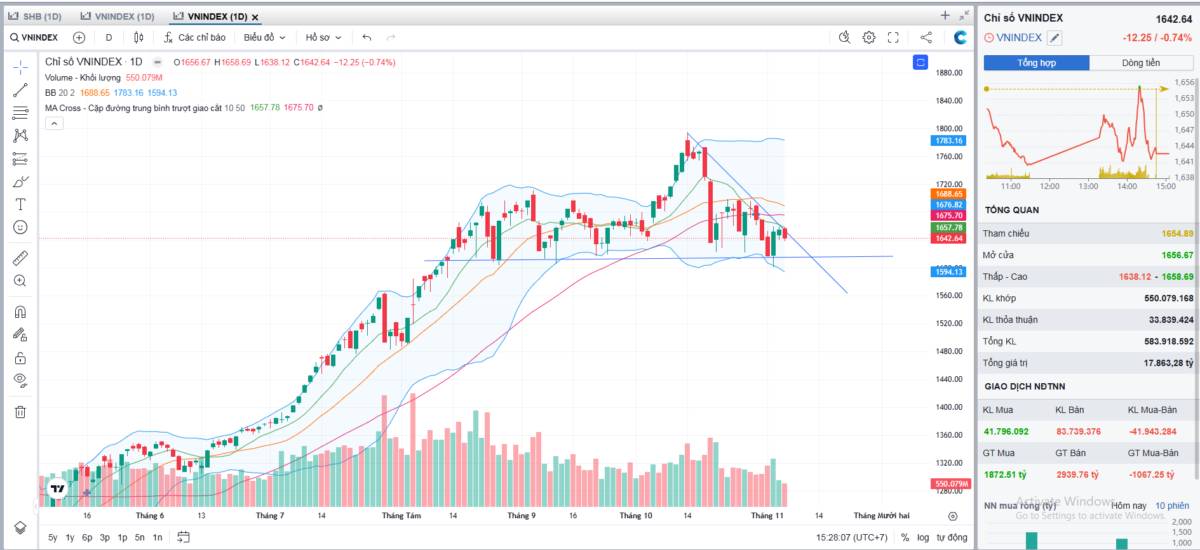Activate the zoom in tool
1200x550 pixels.
20,281
